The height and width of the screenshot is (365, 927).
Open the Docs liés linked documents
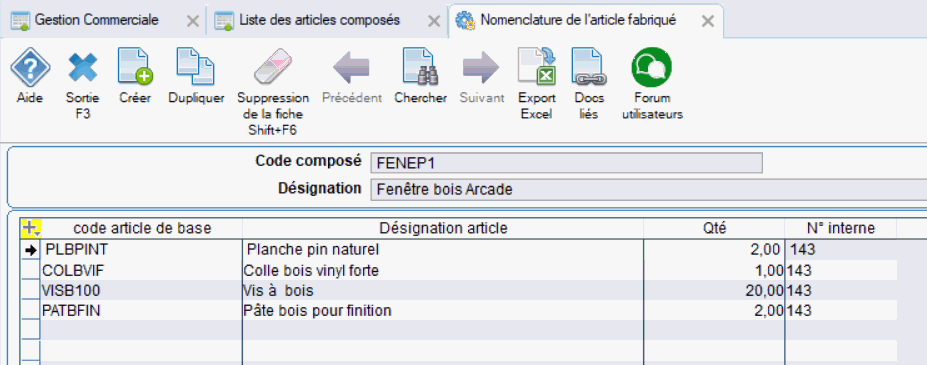point(586,66)
